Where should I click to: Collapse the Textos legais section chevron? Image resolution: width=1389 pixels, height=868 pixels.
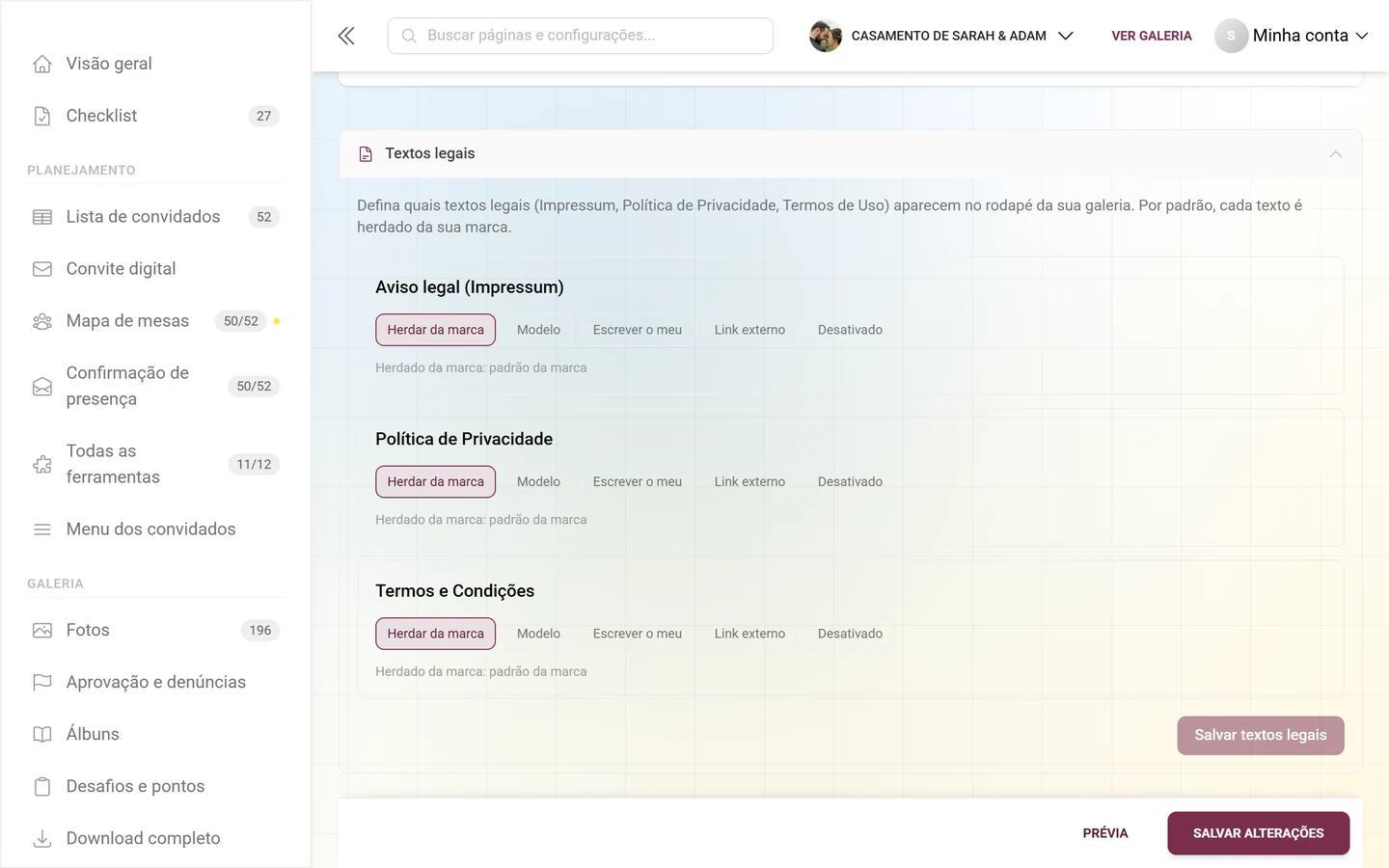pos(1336,154)
